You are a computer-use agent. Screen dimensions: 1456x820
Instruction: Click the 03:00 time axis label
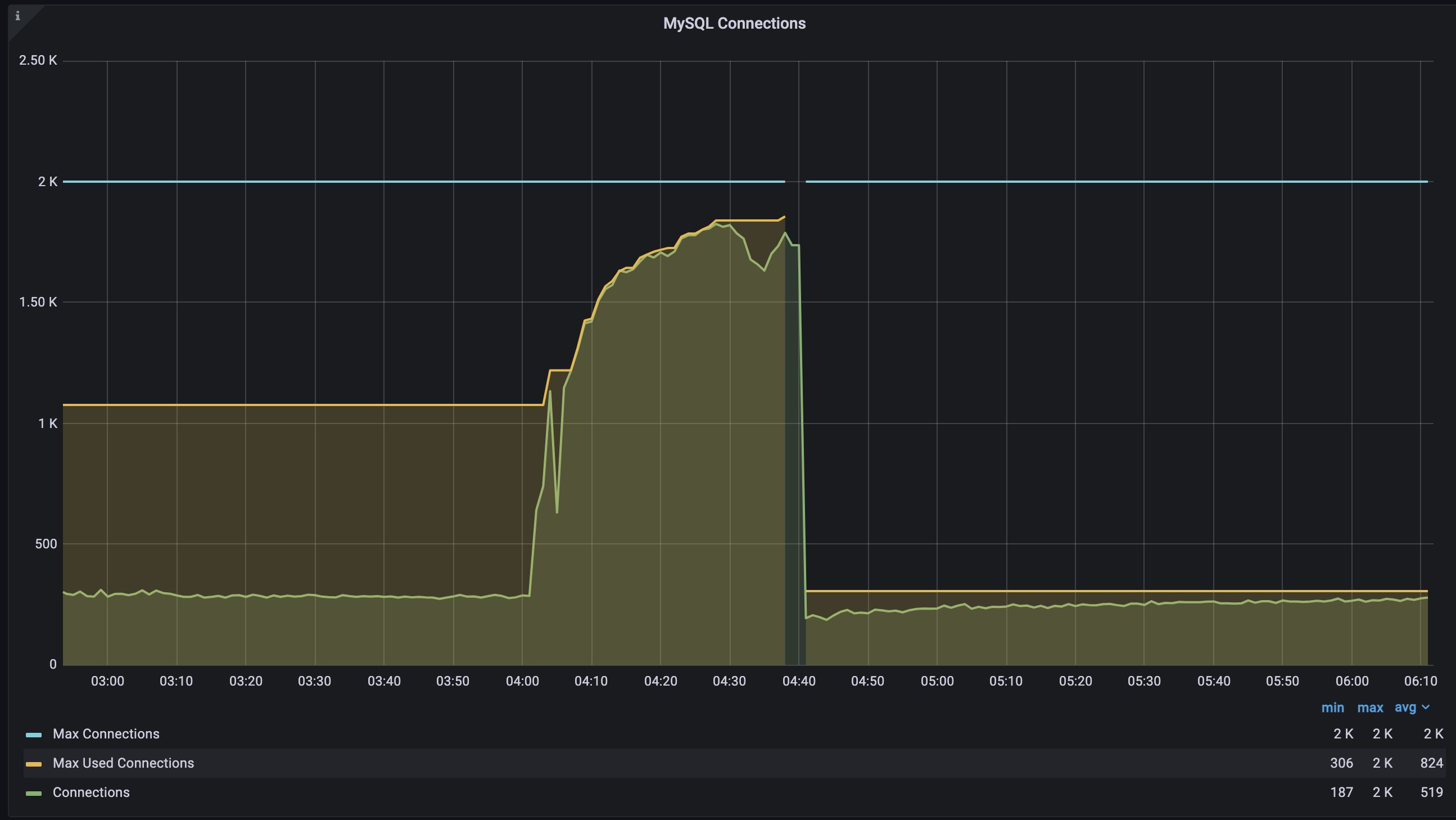pyautogui.click(x=107, y=682)
